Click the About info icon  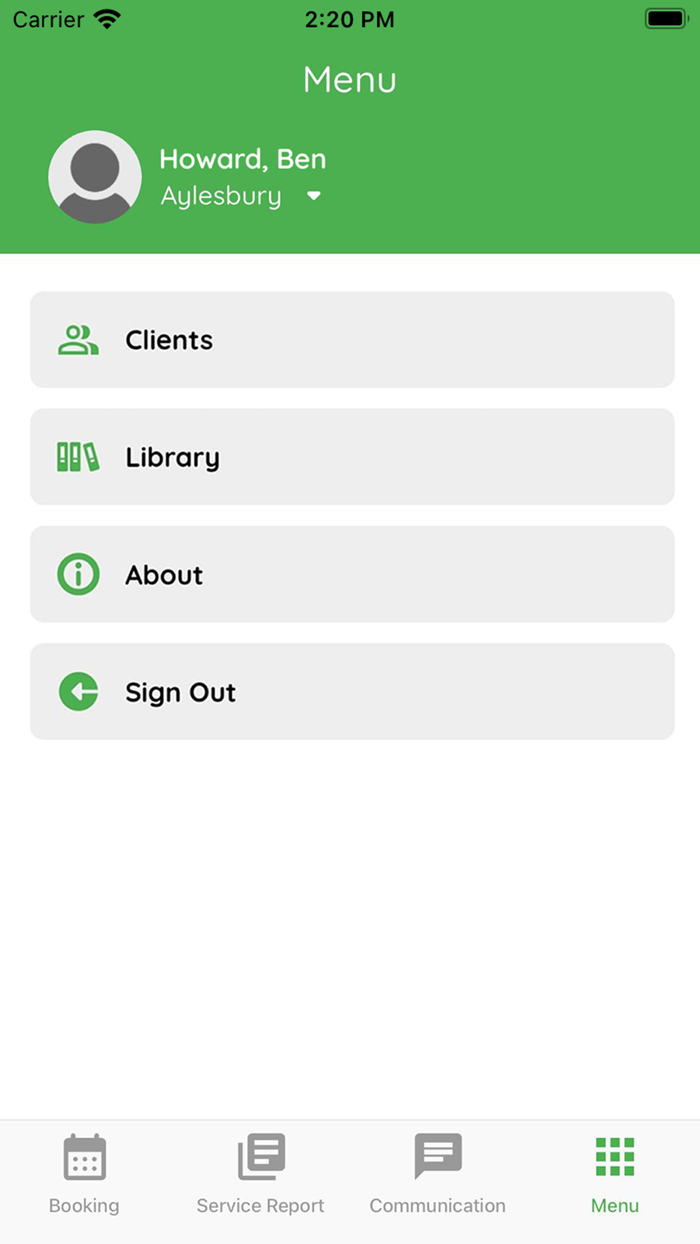77,574
